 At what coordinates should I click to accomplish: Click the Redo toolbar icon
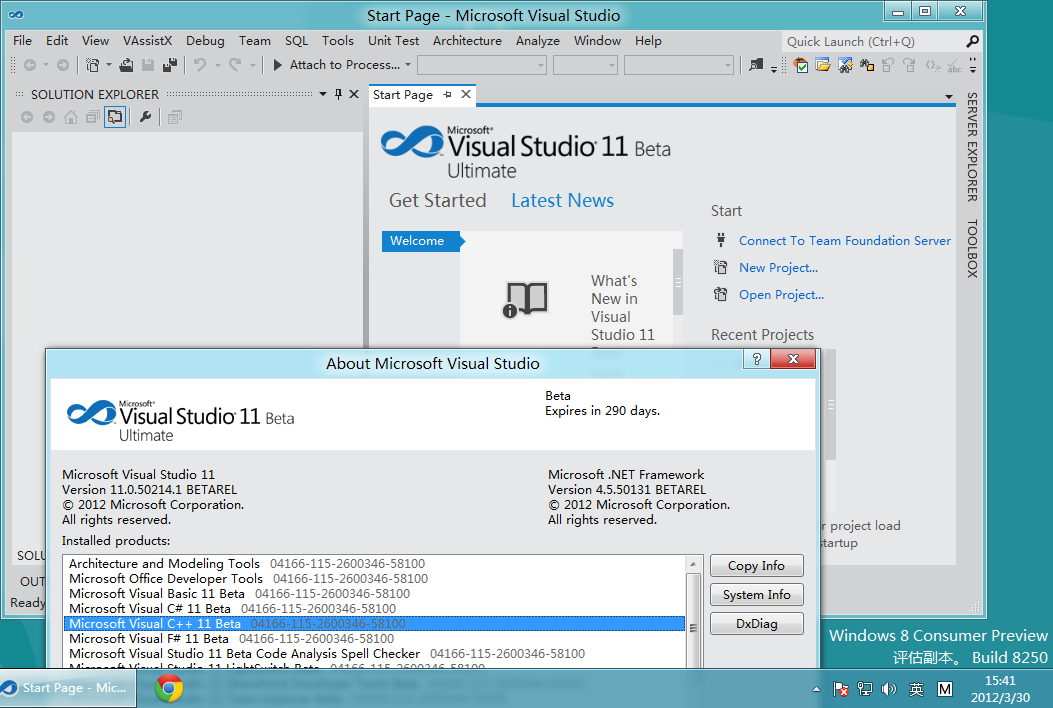(234, 65)
